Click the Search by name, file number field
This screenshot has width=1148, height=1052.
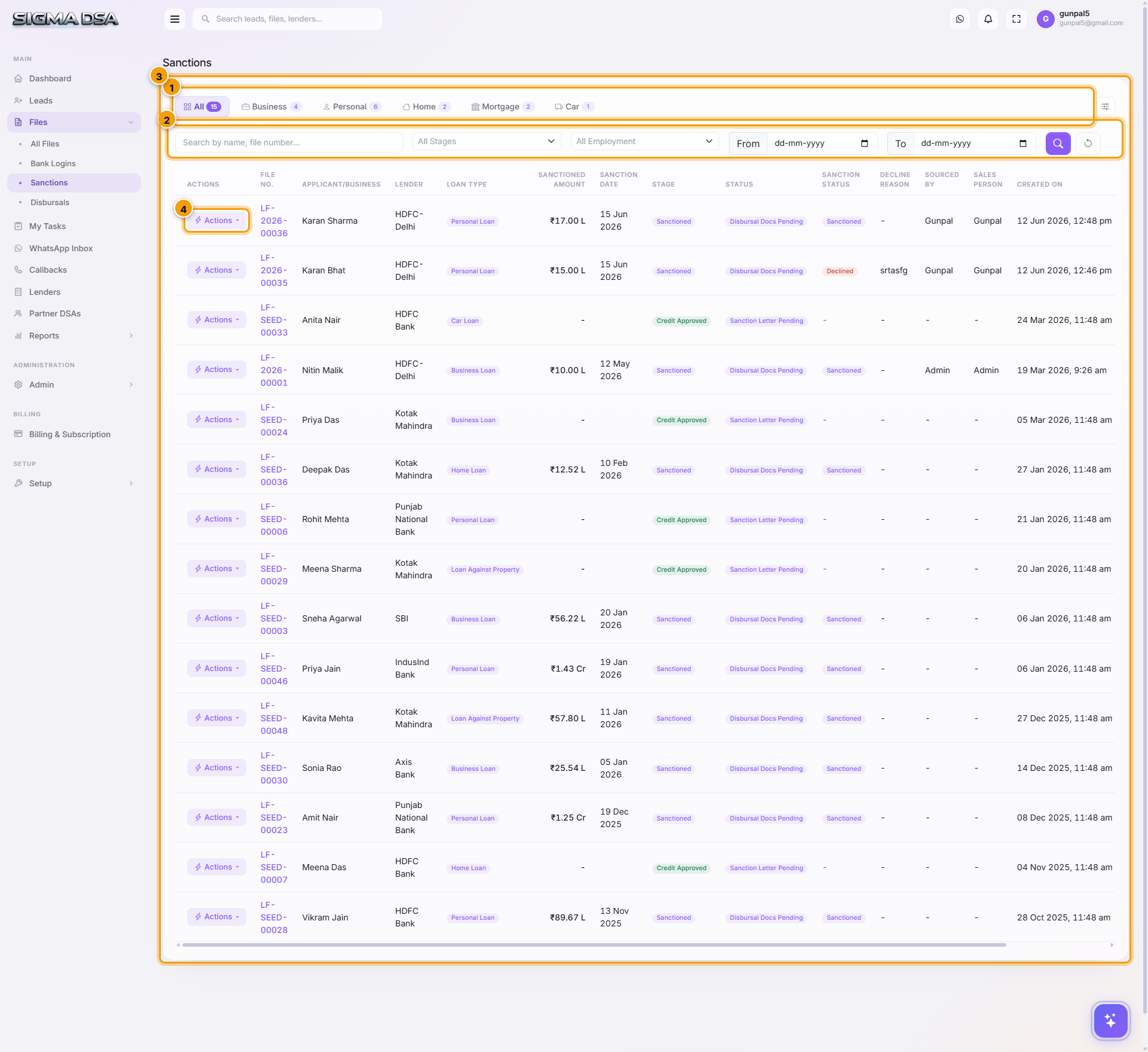click(289, 142)
